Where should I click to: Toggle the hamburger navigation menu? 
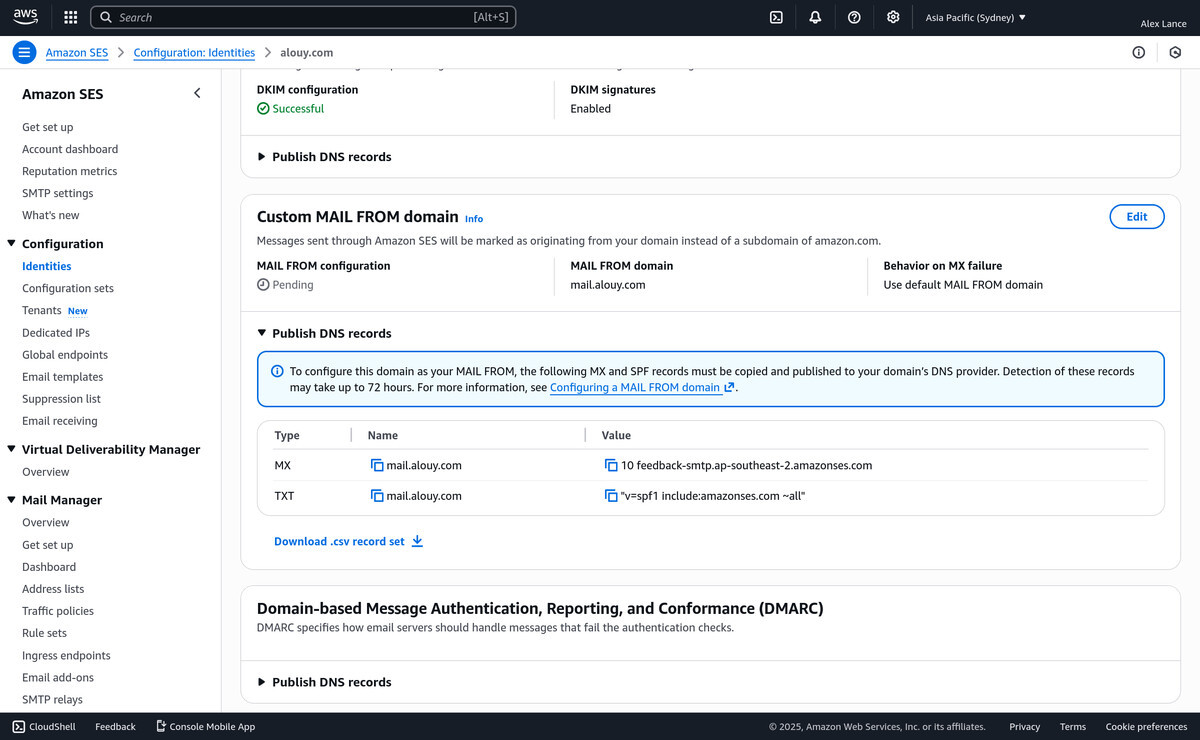click(x=26, y=53)
